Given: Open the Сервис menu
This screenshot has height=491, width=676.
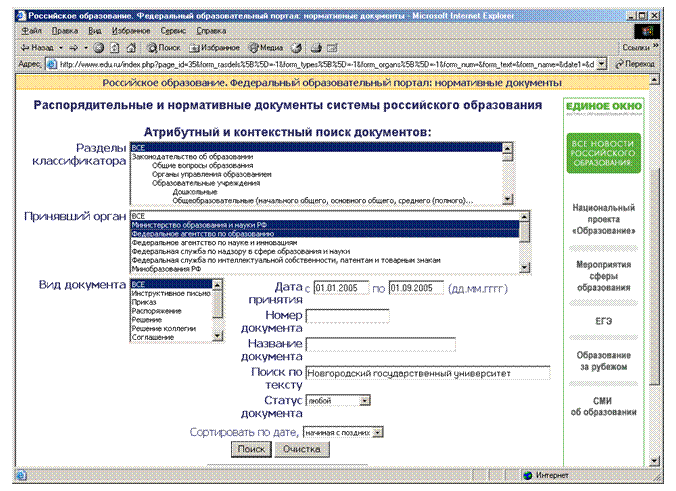Looking at the screenshot, I should coord(173,31).
